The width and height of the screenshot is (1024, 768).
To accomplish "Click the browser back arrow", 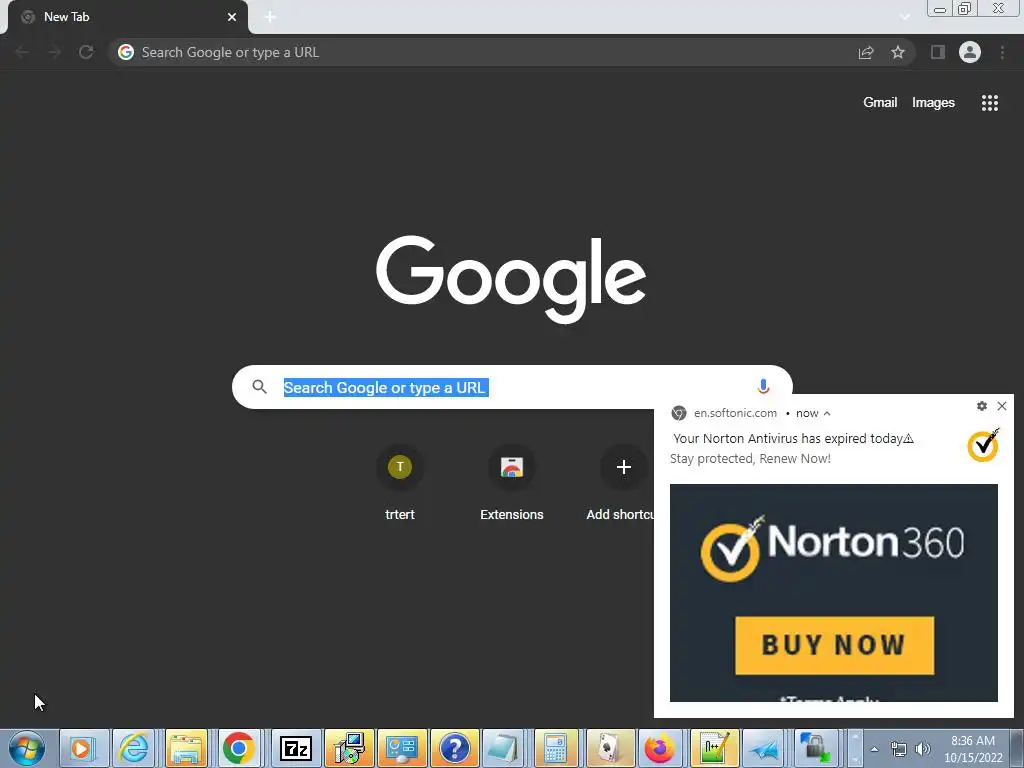I will pos(22,52).
